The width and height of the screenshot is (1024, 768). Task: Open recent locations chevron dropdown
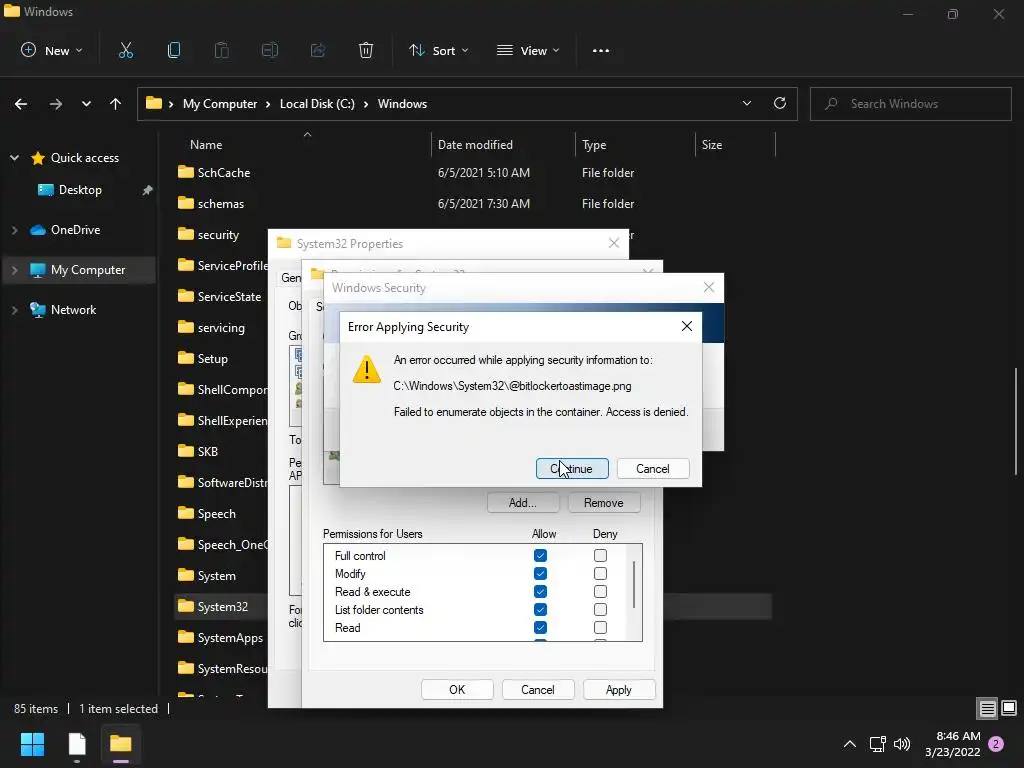[86, 104]
